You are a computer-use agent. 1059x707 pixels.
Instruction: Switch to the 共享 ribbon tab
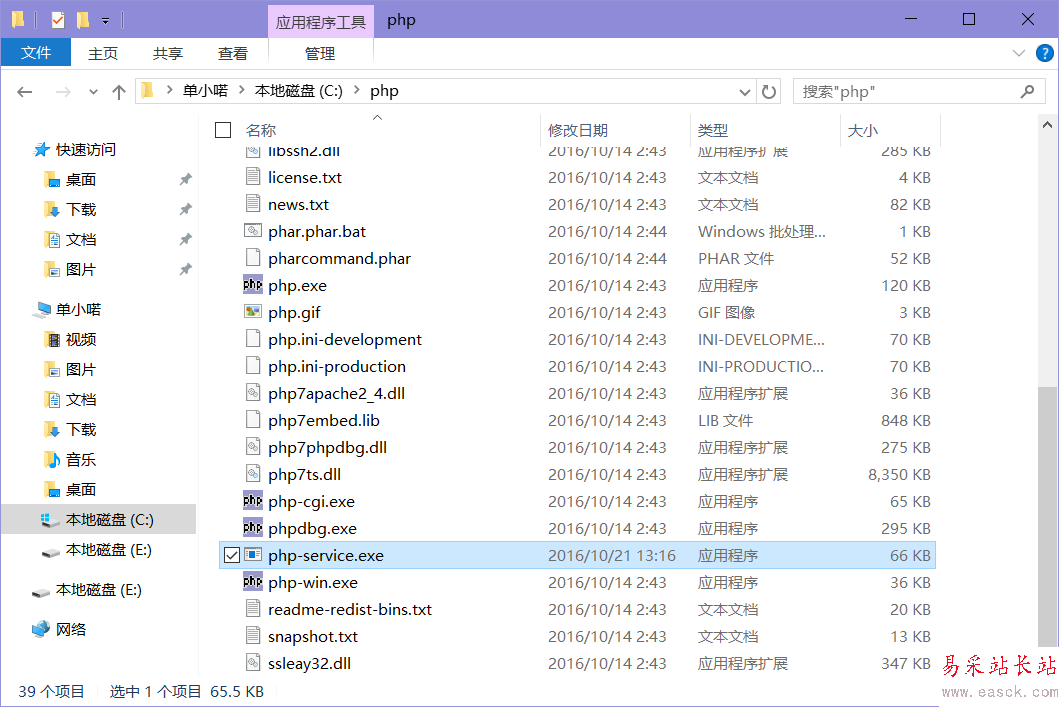click(167, 53)
